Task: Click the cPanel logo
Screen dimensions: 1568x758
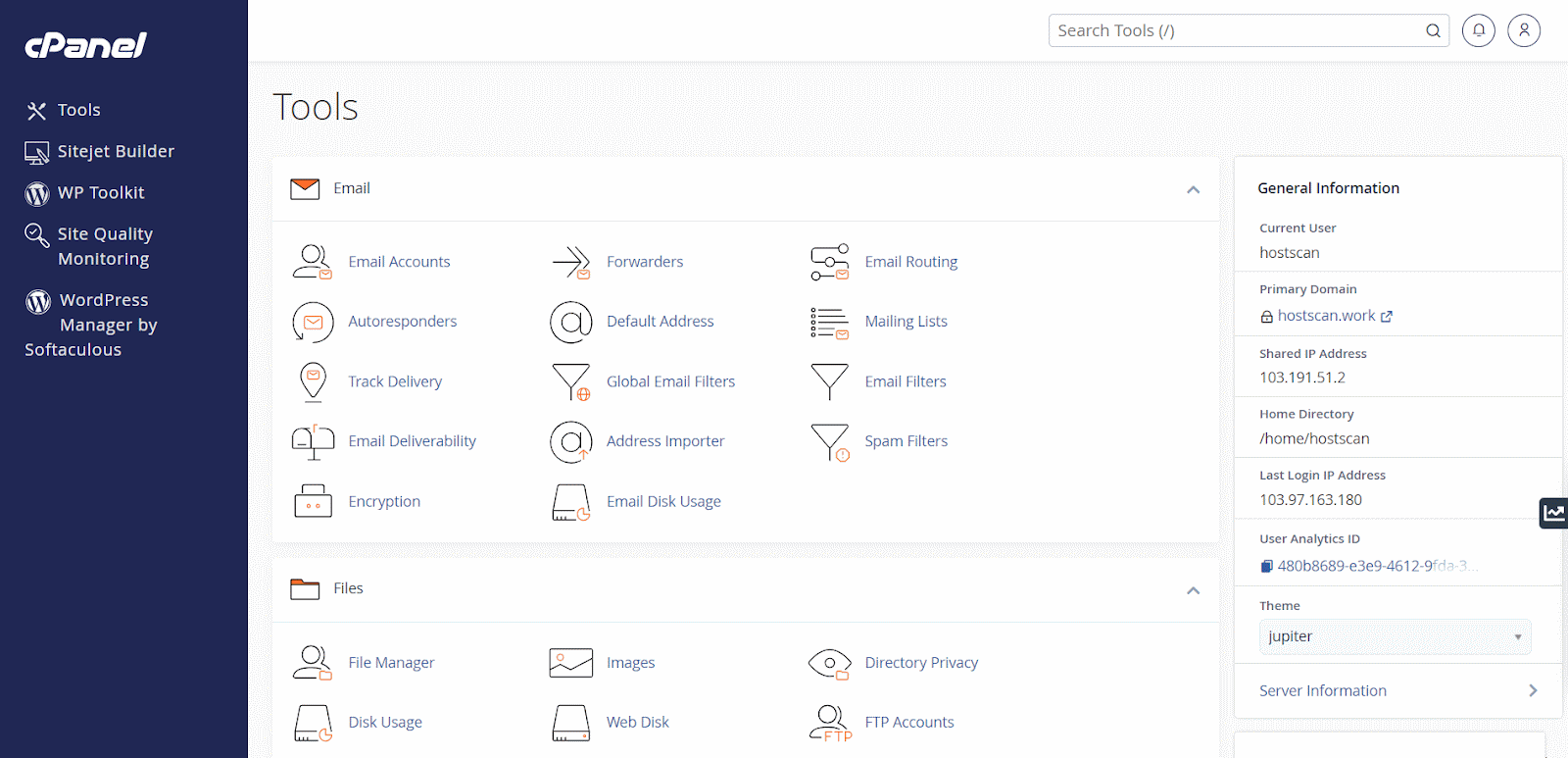Action: [86, 45]
